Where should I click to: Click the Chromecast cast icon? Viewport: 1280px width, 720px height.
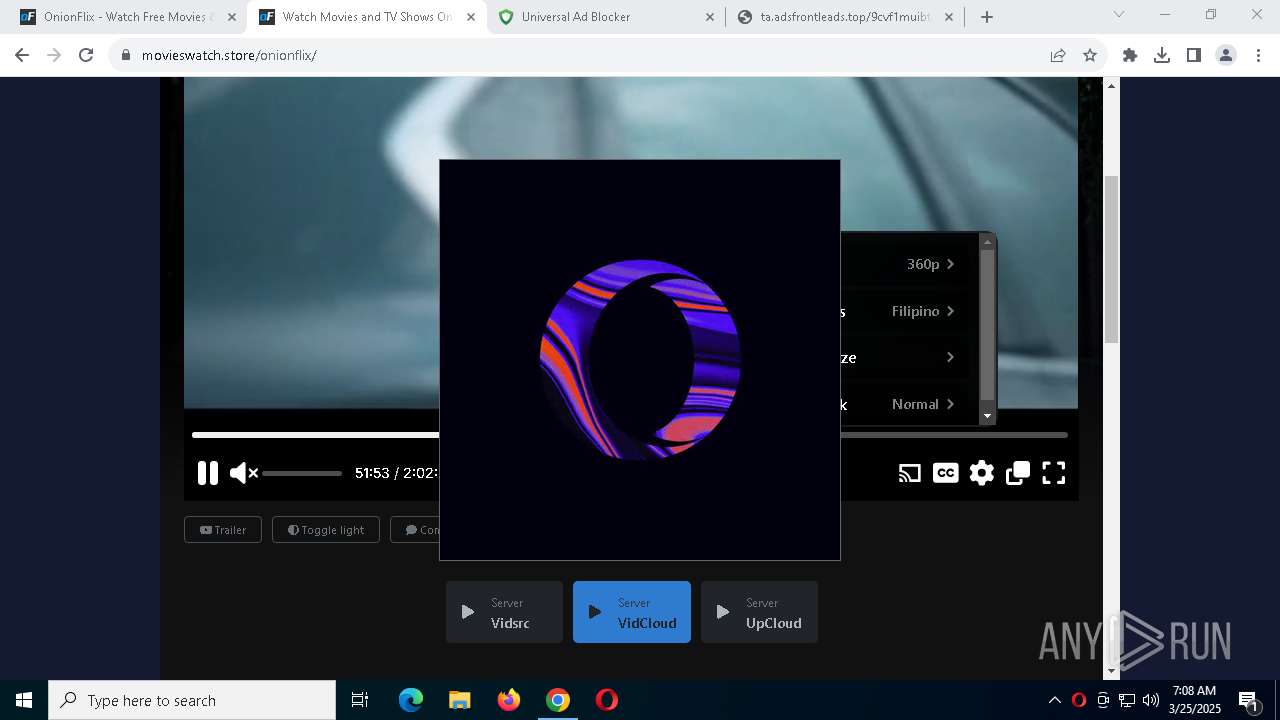click(x=909, y=473)
